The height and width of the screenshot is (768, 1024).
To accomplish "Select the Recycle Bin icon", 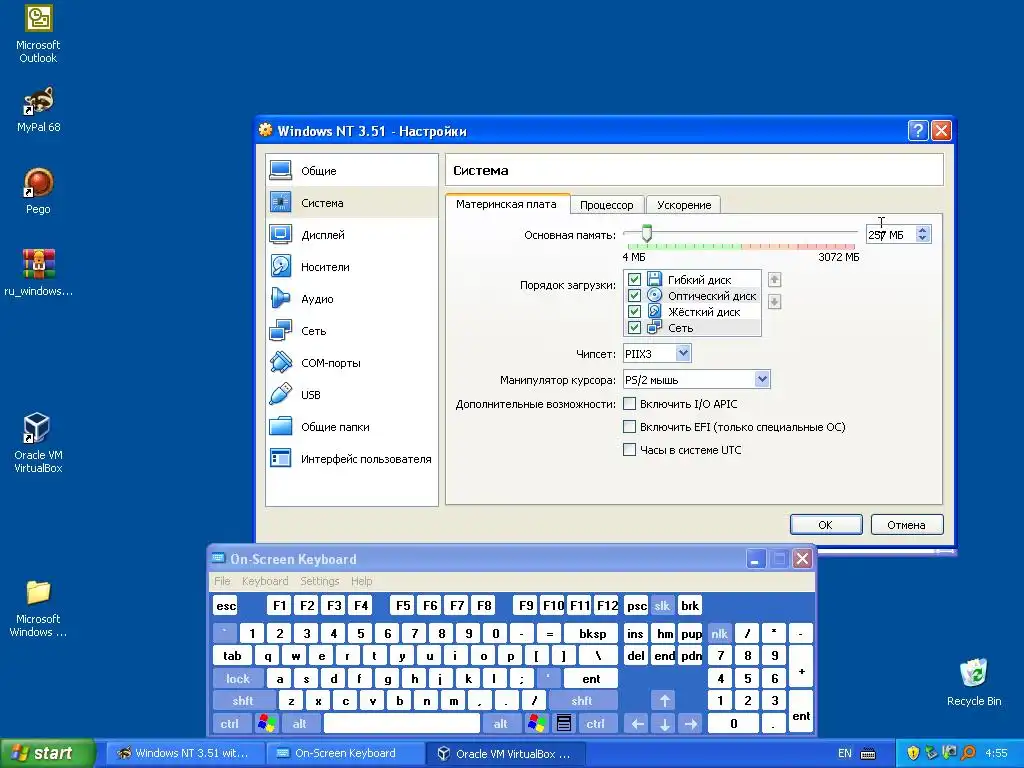I will (x=974, y=682).
